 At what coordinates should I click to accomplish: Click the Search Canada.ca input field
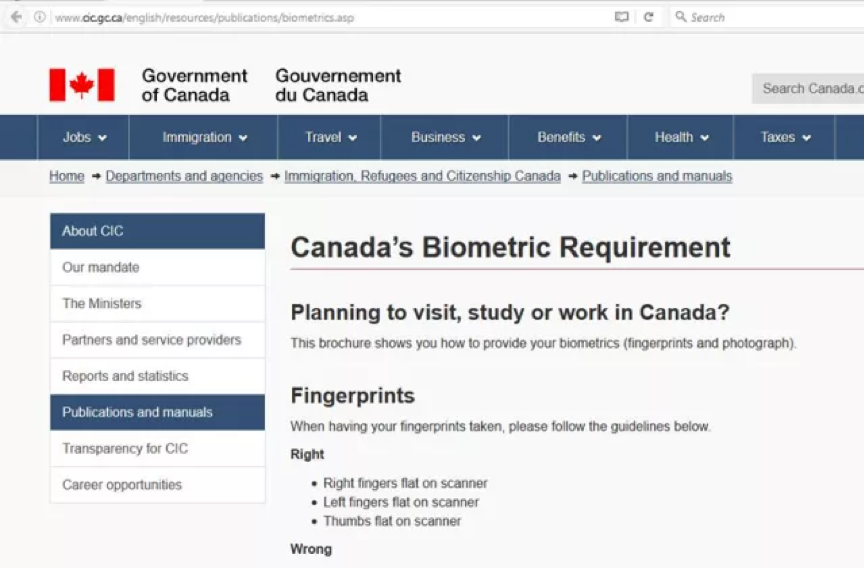808,88
